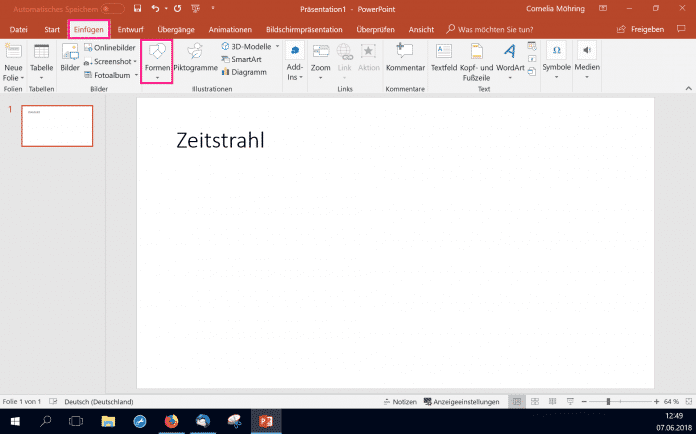The width and height of the screenshot is (696, 434).
Task: Select slide 1 thumbnail
Action: pos(57,126)
